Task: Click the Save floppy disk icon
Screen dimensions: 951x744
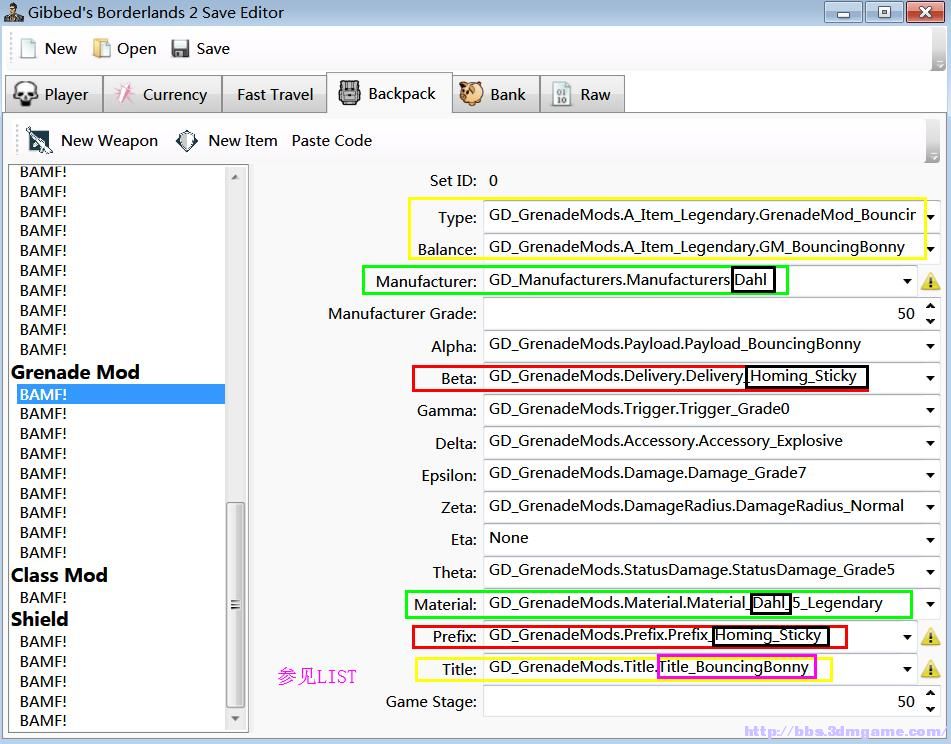Action: click(180, 49)
